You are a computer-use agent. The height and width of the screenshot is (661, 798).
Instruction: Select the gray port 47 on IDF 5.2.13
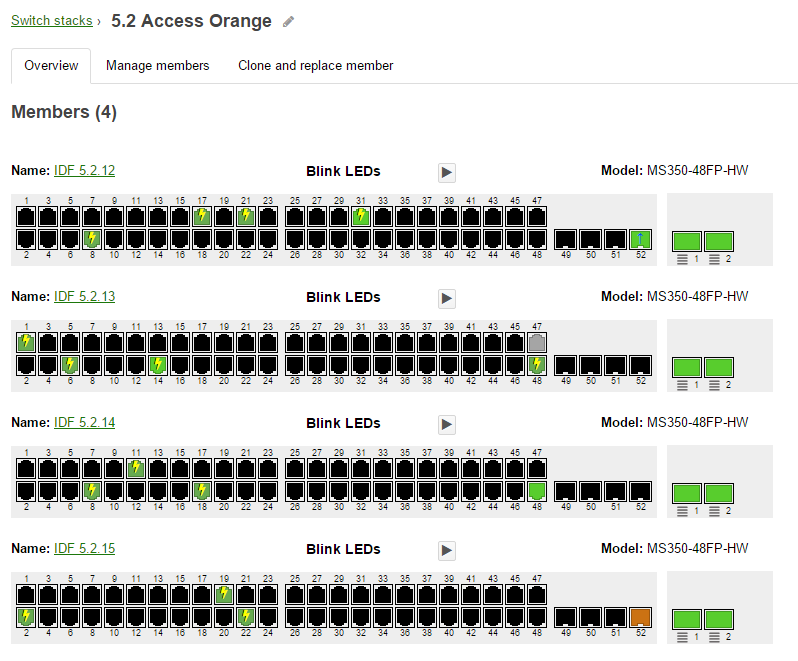(x=537, y=341)
